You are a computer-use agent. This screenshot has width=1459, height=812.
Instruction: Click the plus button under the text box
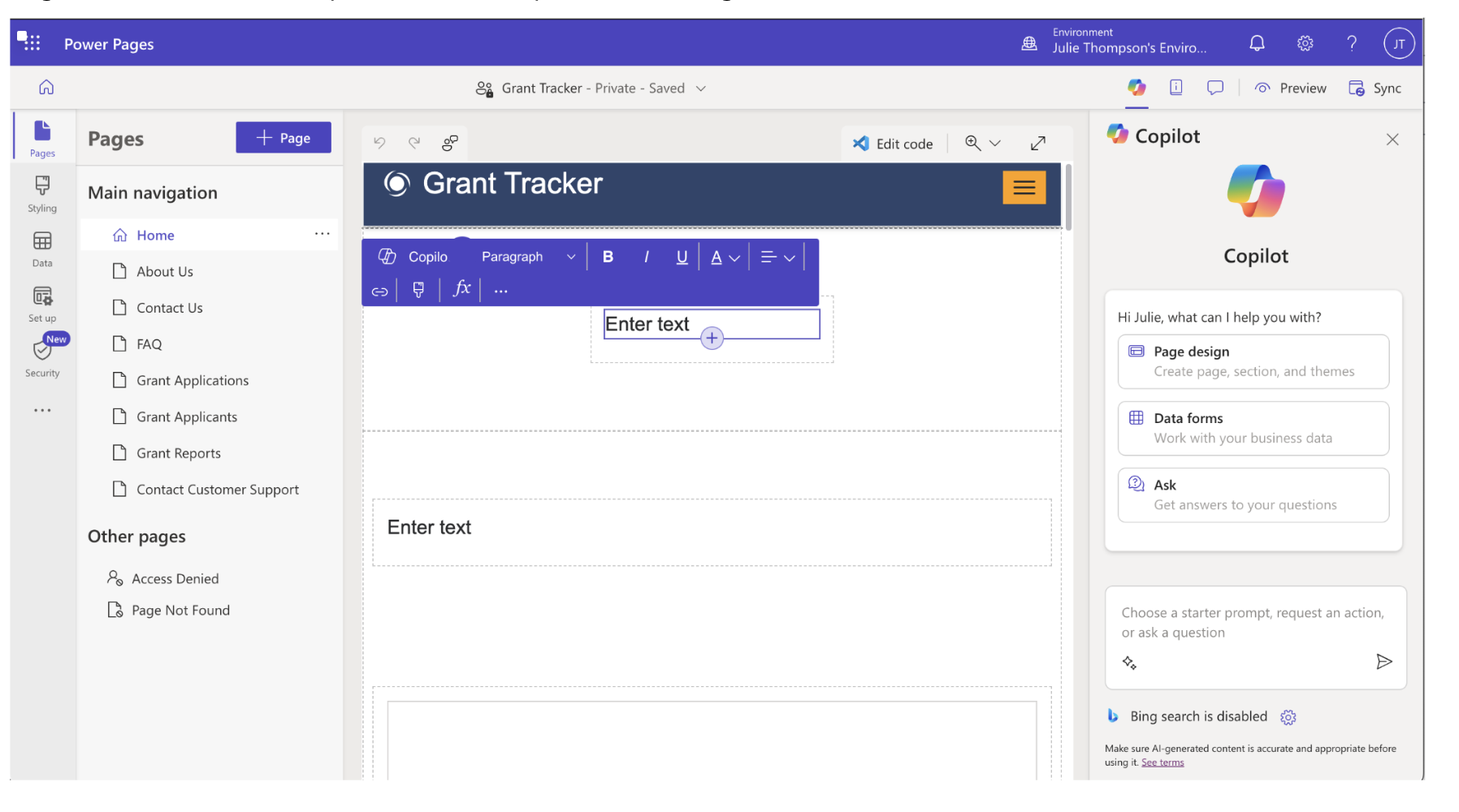point(712,338)
